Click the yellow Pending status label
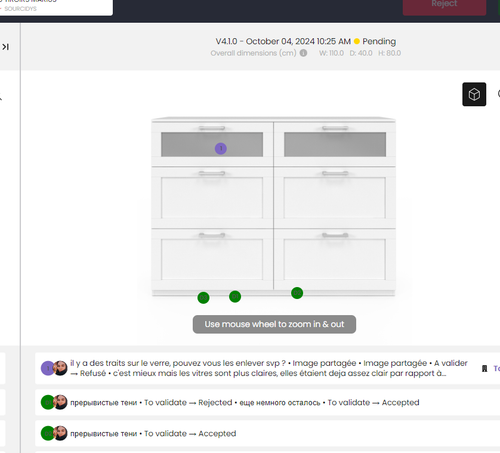The height and width of the screenshot is (453, 500). coord(375,41)
